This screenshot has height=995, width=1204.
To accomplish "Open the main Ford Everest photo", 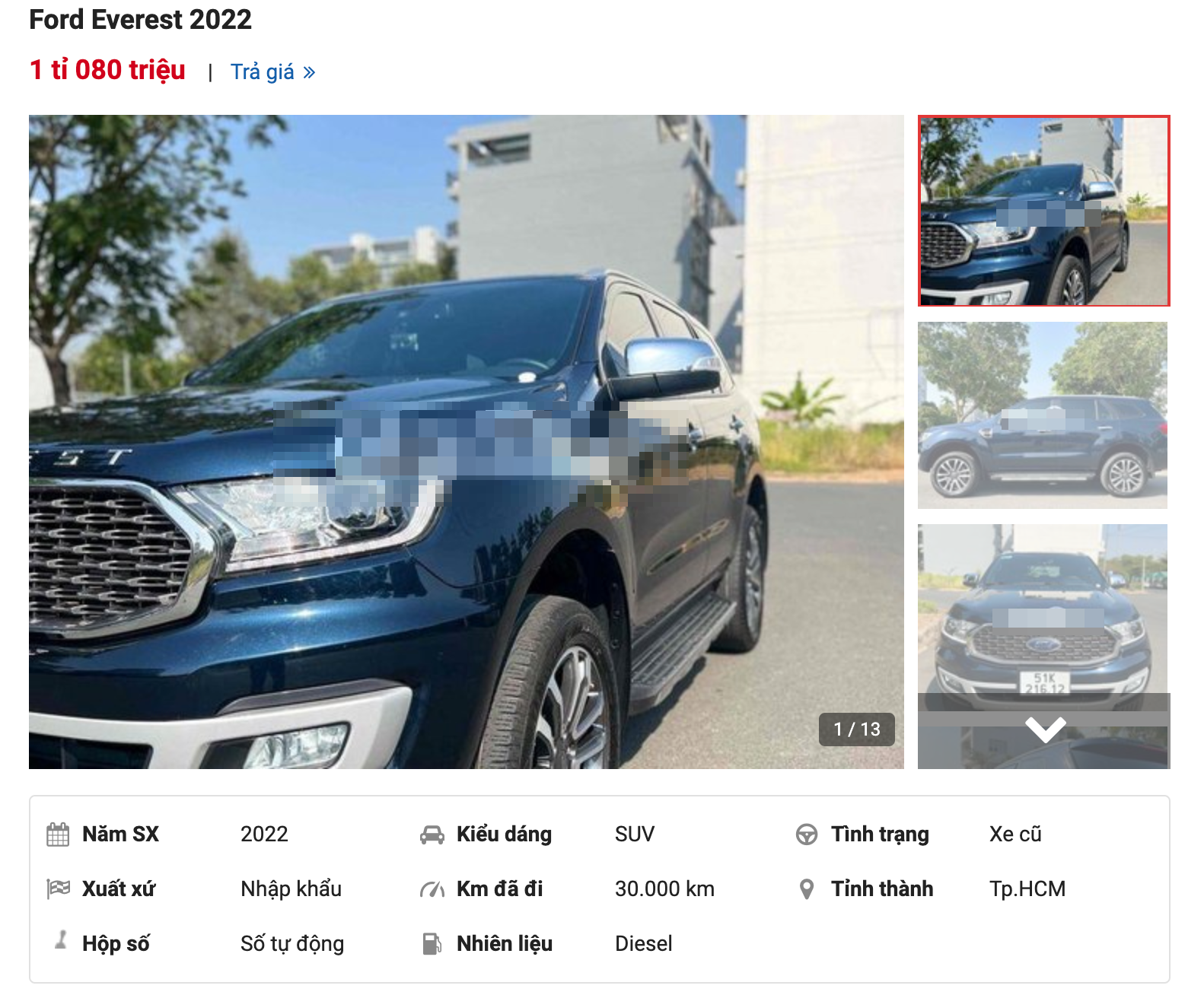I will point(467,442).
